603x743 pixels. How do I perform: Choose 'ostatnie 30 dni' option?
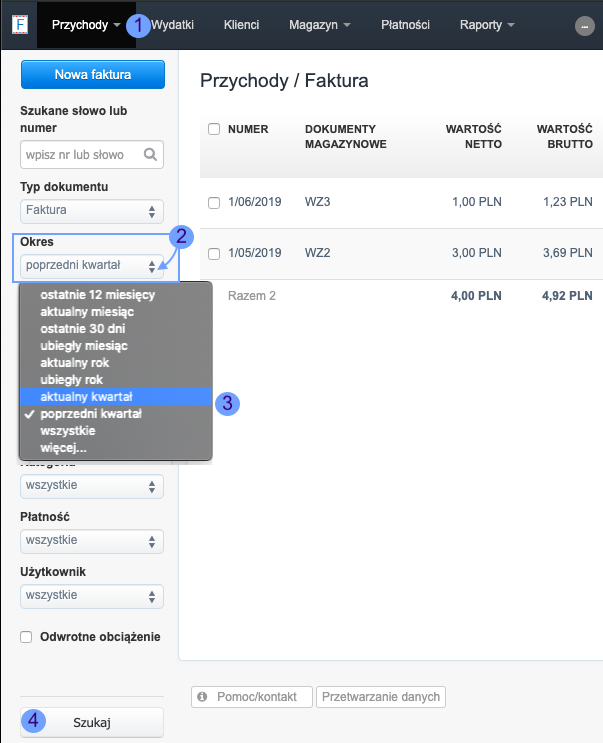coord(116,329)
